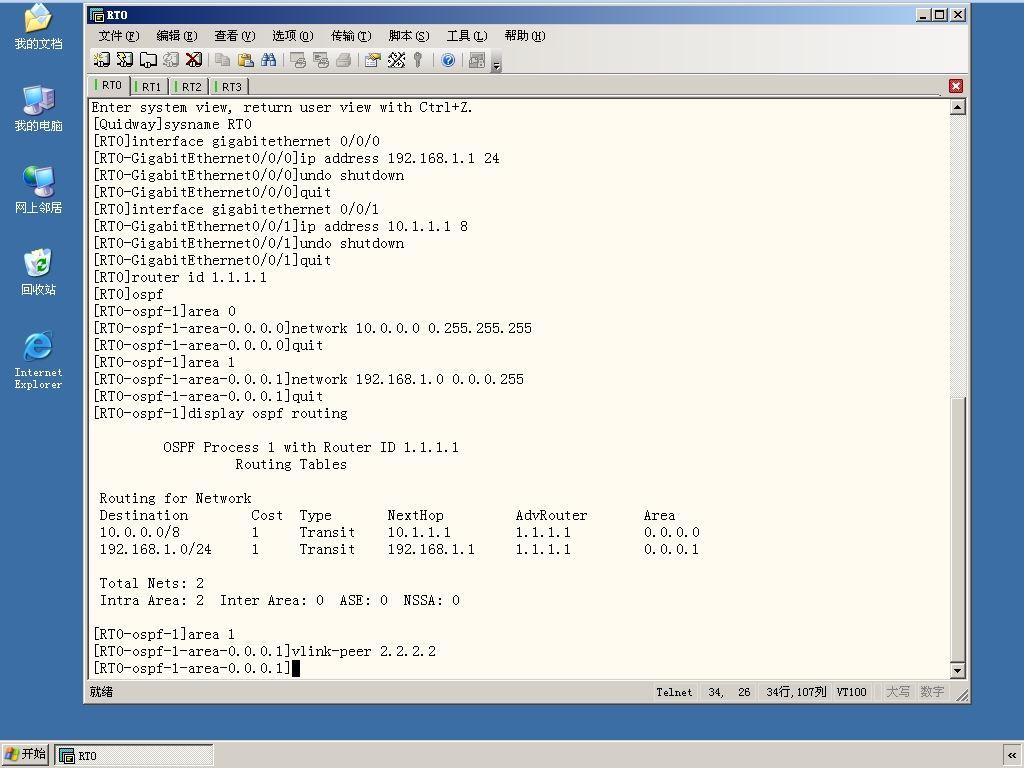1024x768 pixels.
Task: Click 'Telnet' status bar entry
Action: pos(675,692)
